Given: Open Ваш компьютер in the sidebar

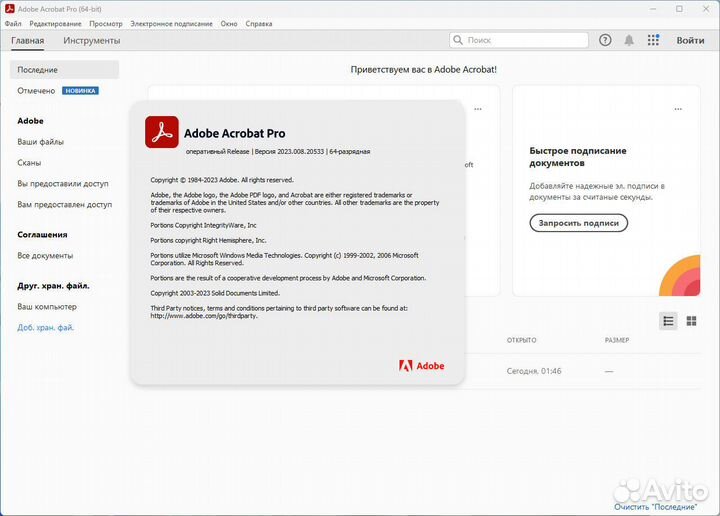Looking at the screenshot, I should [x=47, y=306].
